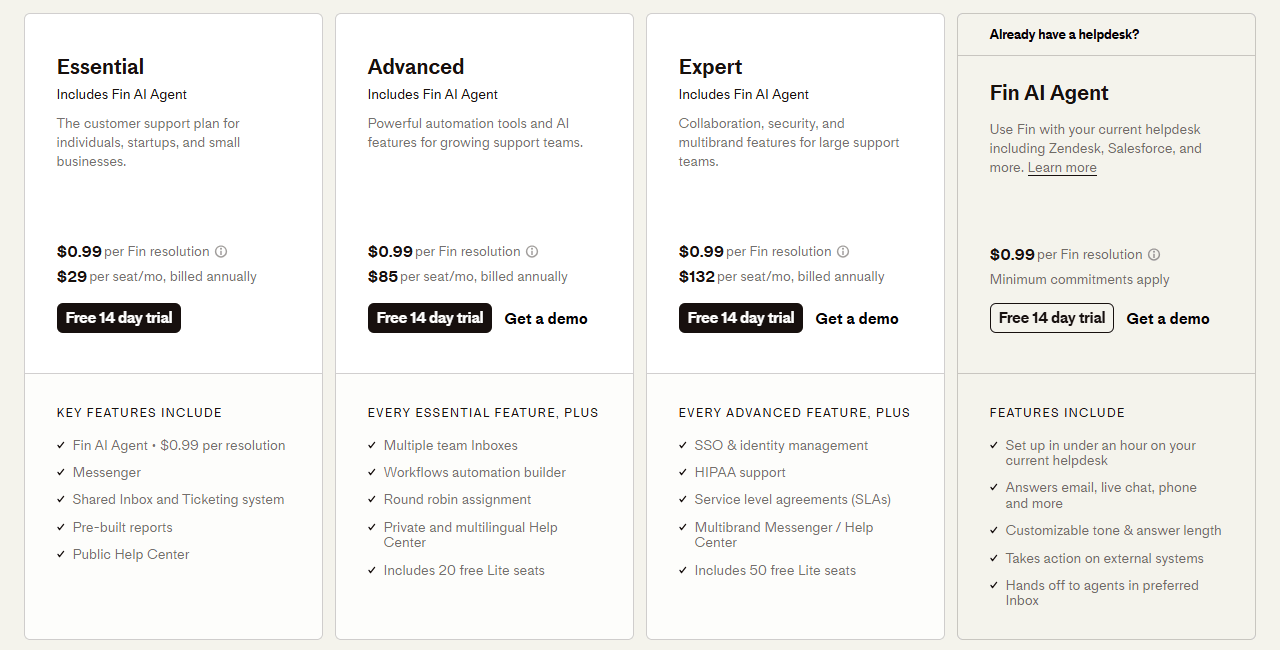Click the info icon beside Advanced's Fin resolution price
The image size is (1280, 650).
click(532, 251)
